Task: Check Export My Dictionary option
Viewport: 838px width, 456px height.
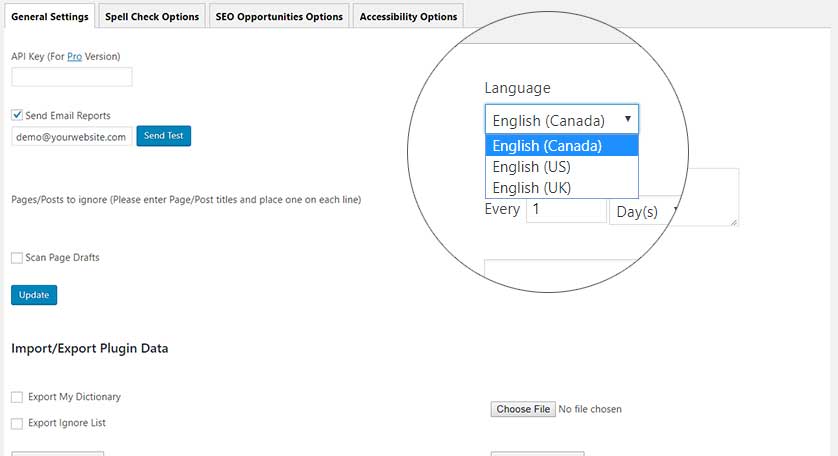Action: pyautogui.click(x=17, y=397)
